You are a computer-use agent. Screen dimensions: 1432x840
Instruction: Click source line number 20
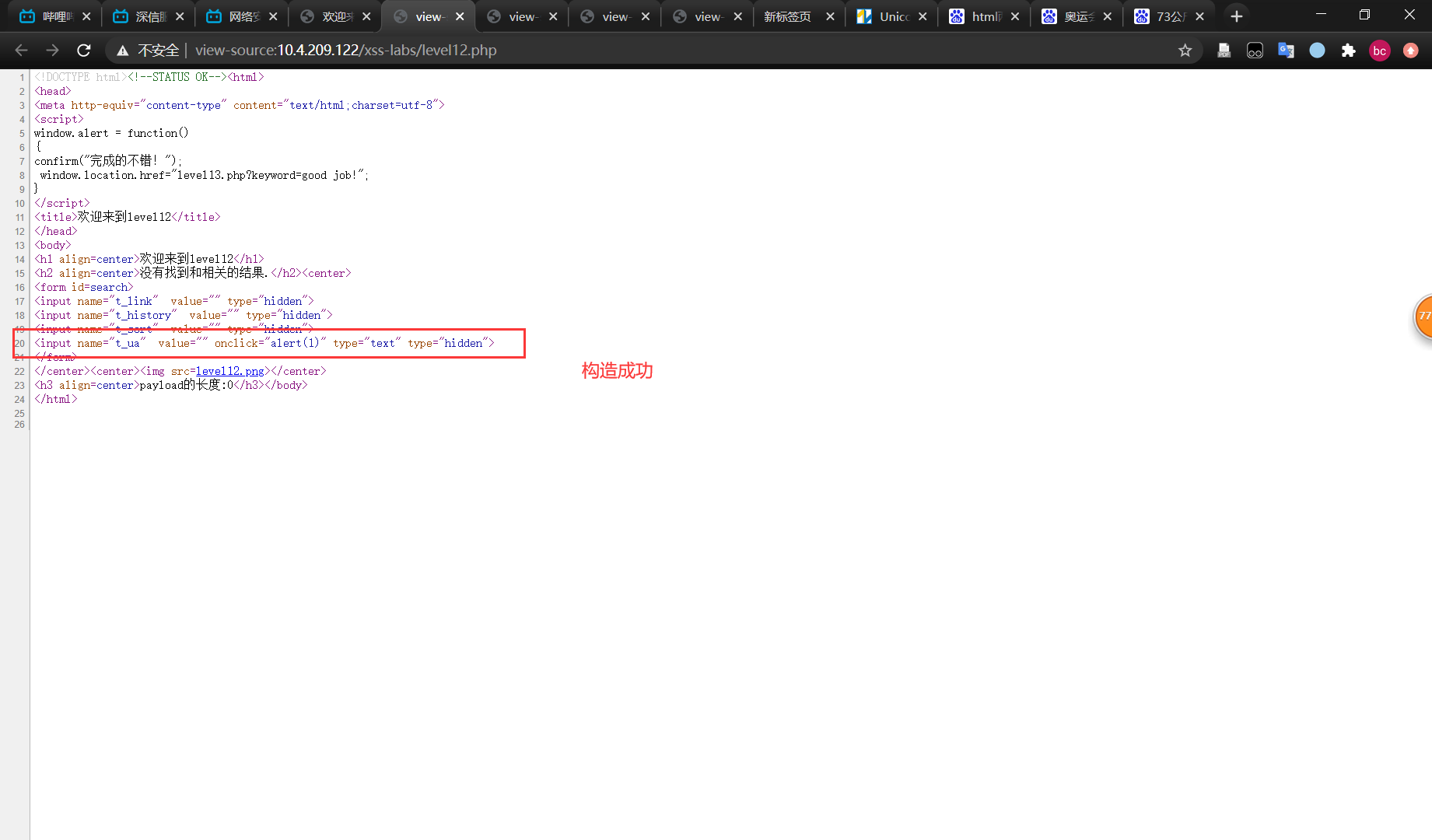pos(19,344)
